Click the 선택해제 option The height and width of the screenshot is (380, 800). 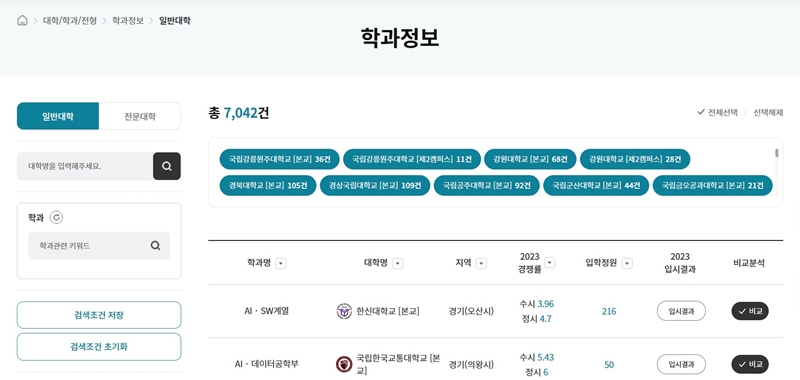768,112
